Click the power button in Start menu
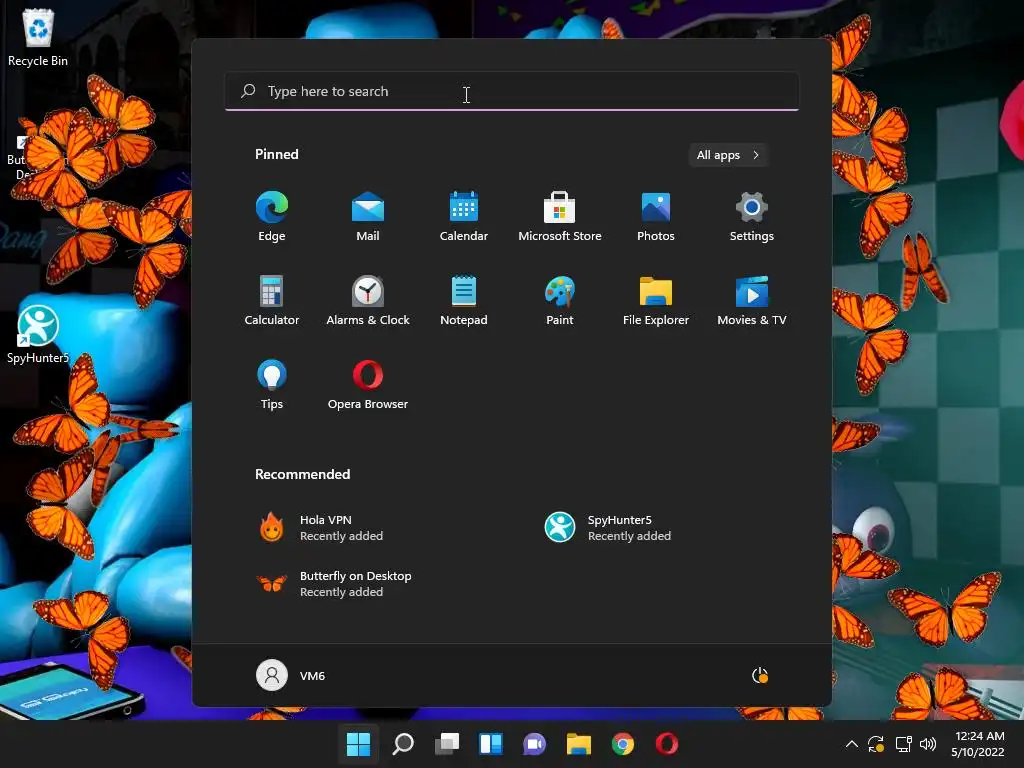This screenshot has height=768, width=1024. pos(760,675)
